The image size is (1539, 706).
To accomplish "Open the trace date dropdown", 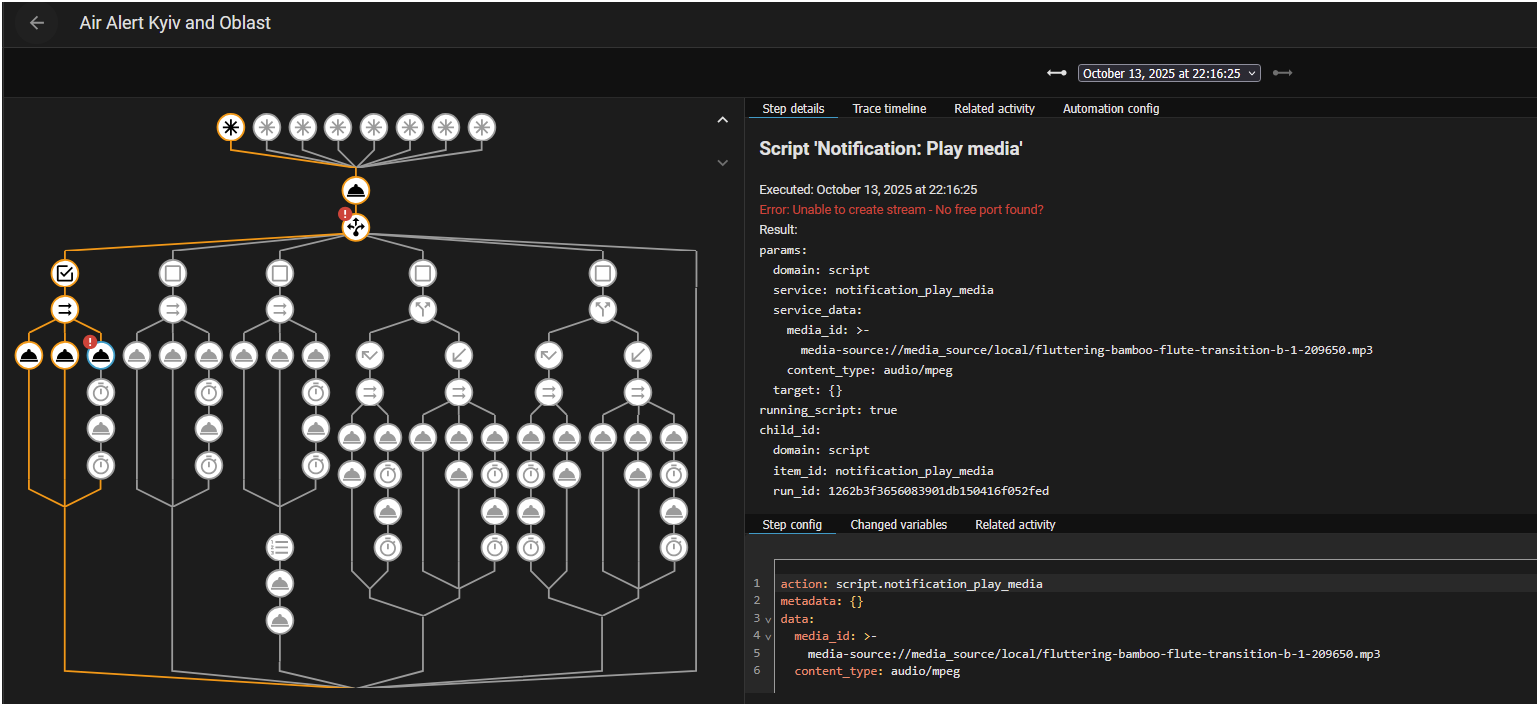I will (x=1169, y=73).
